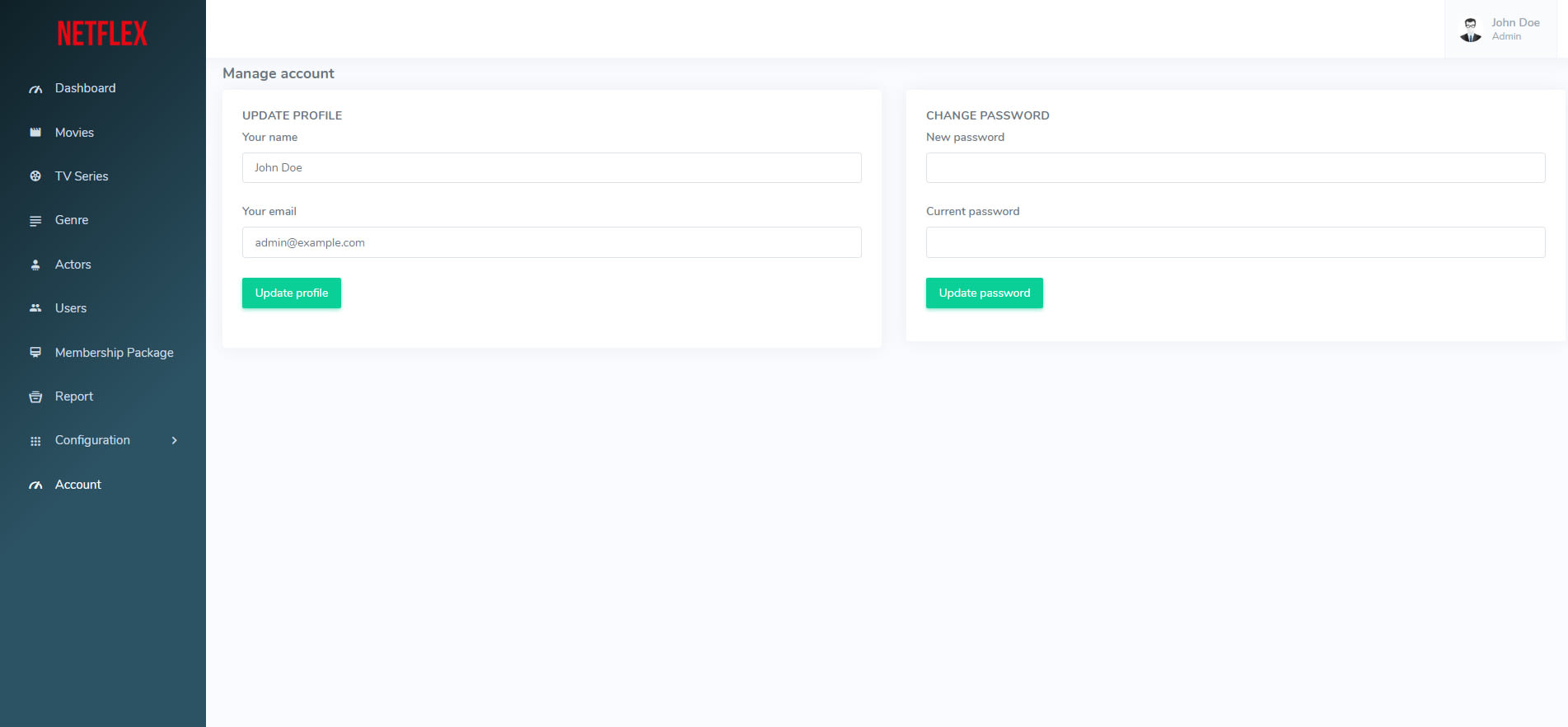1568x727 pixels.
Task: Focus the Your name input field
Action: point(552,167)
